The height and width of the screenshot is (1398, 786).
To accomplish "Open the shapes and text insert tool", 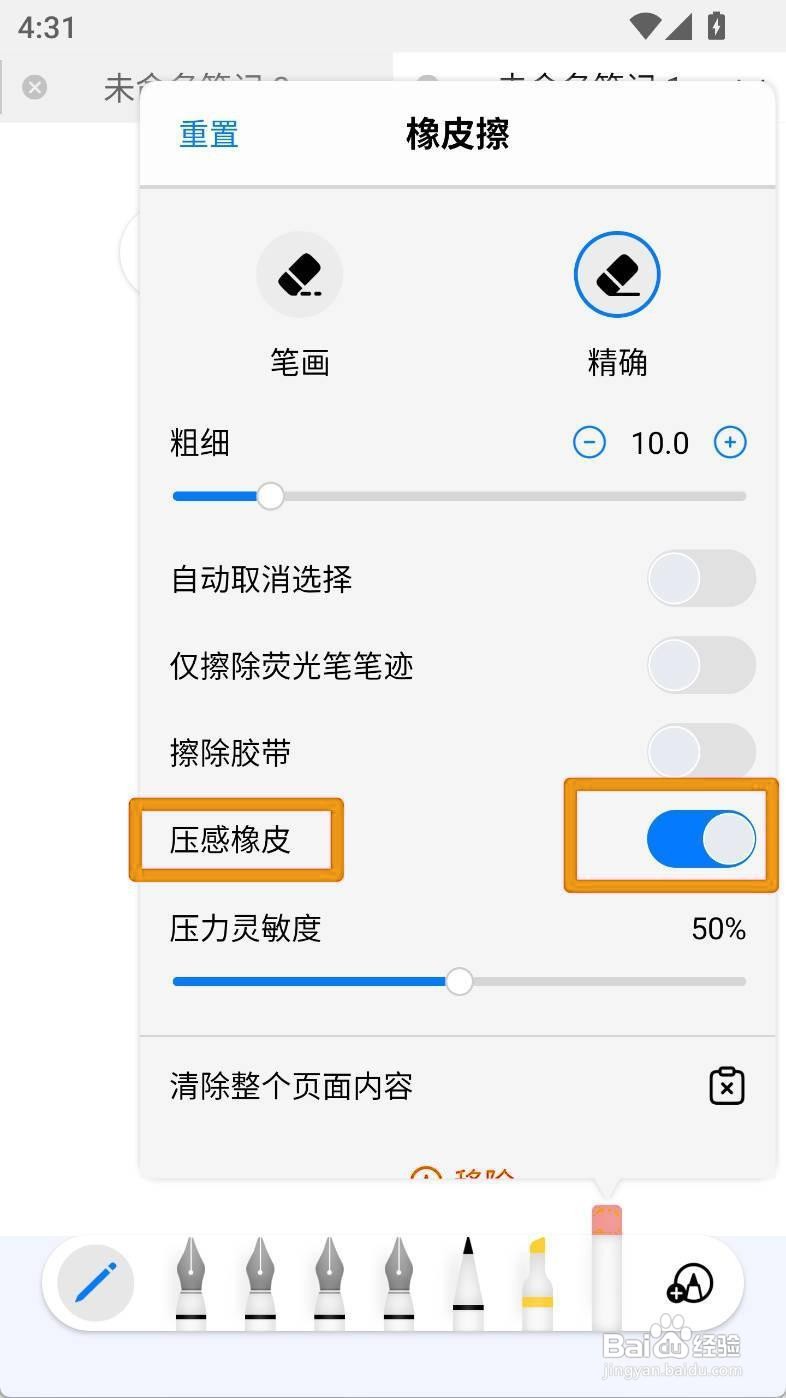I will coord(691,1283).
